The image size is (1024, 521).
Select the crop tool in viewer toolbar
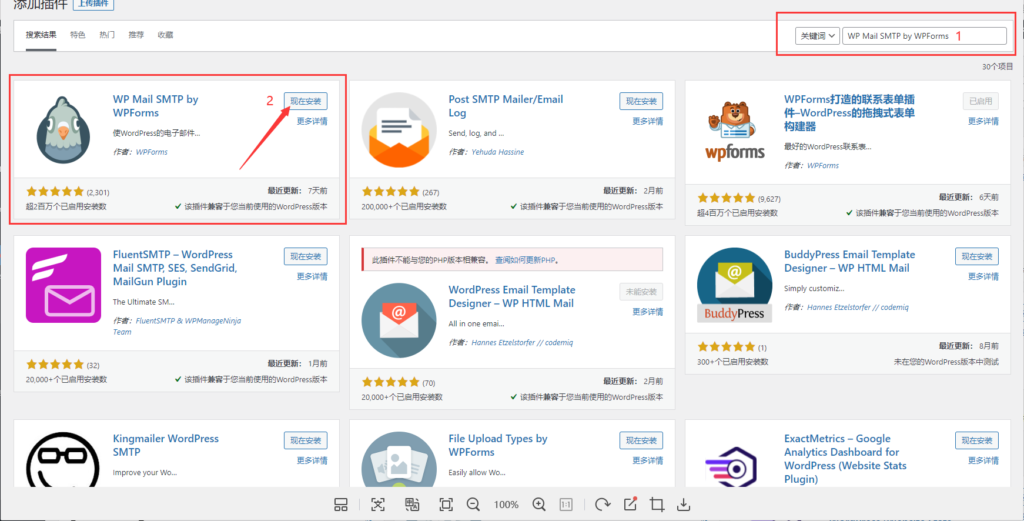(x=657, y=504)
